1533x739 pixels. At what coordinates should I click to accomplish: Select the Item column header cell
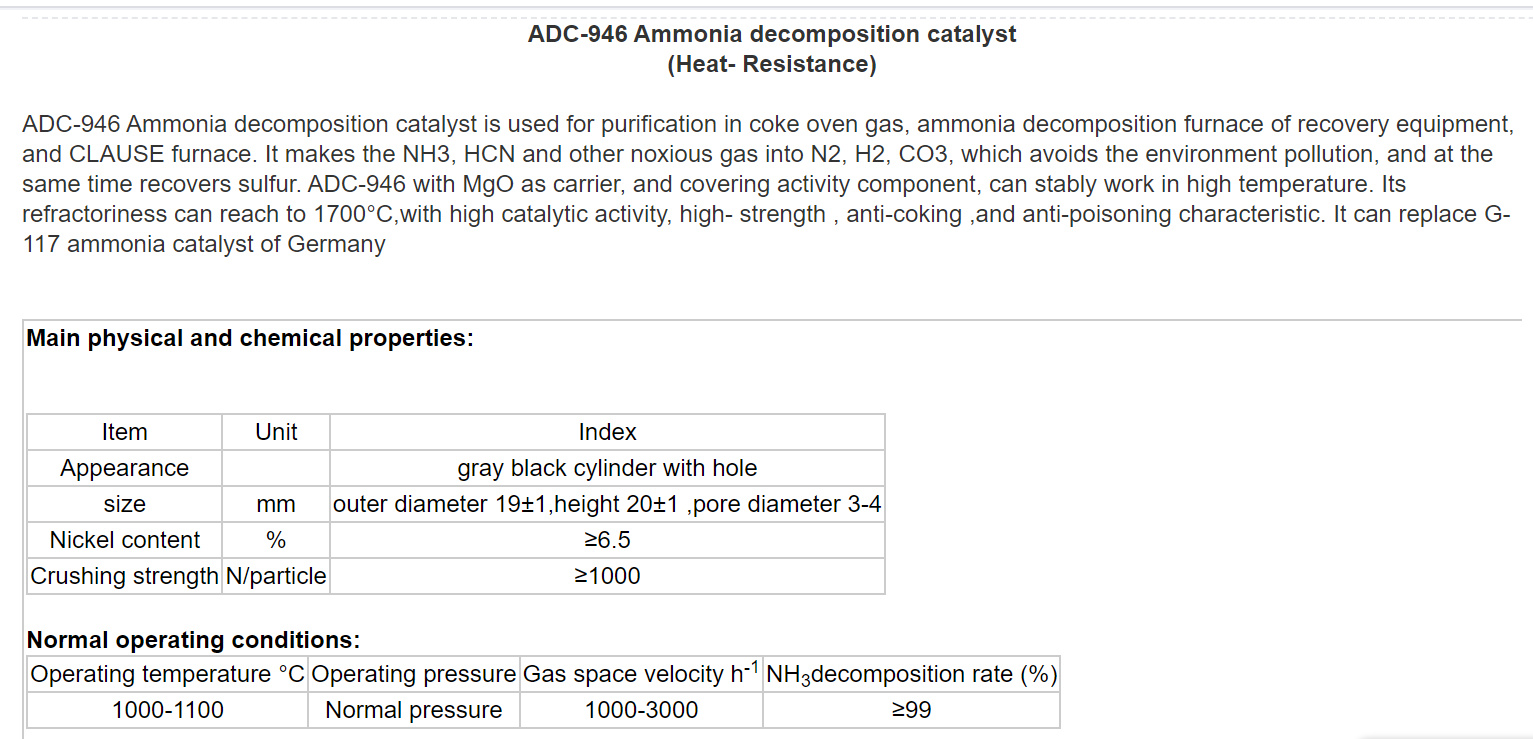124,432
